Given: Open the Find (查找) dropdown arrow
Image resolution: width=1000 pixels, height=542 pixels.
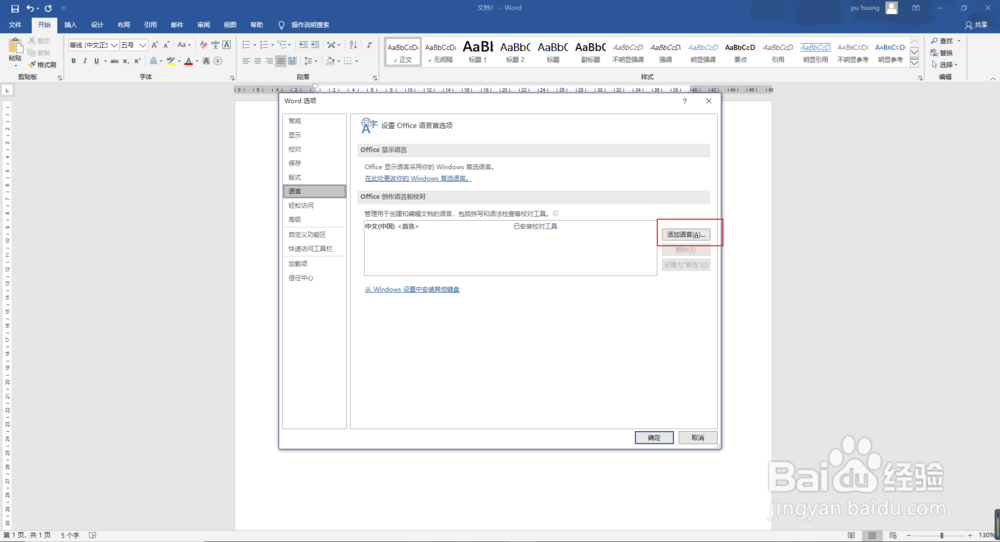Looking at the screenshot, I should (959, 41).
